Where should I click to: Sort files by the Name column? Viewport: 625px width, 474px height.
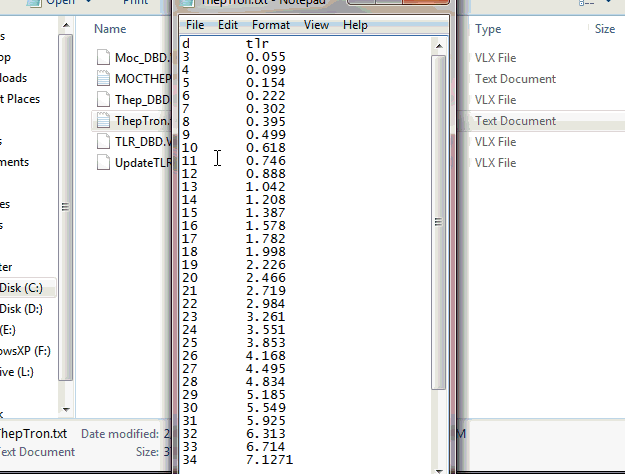110,30
